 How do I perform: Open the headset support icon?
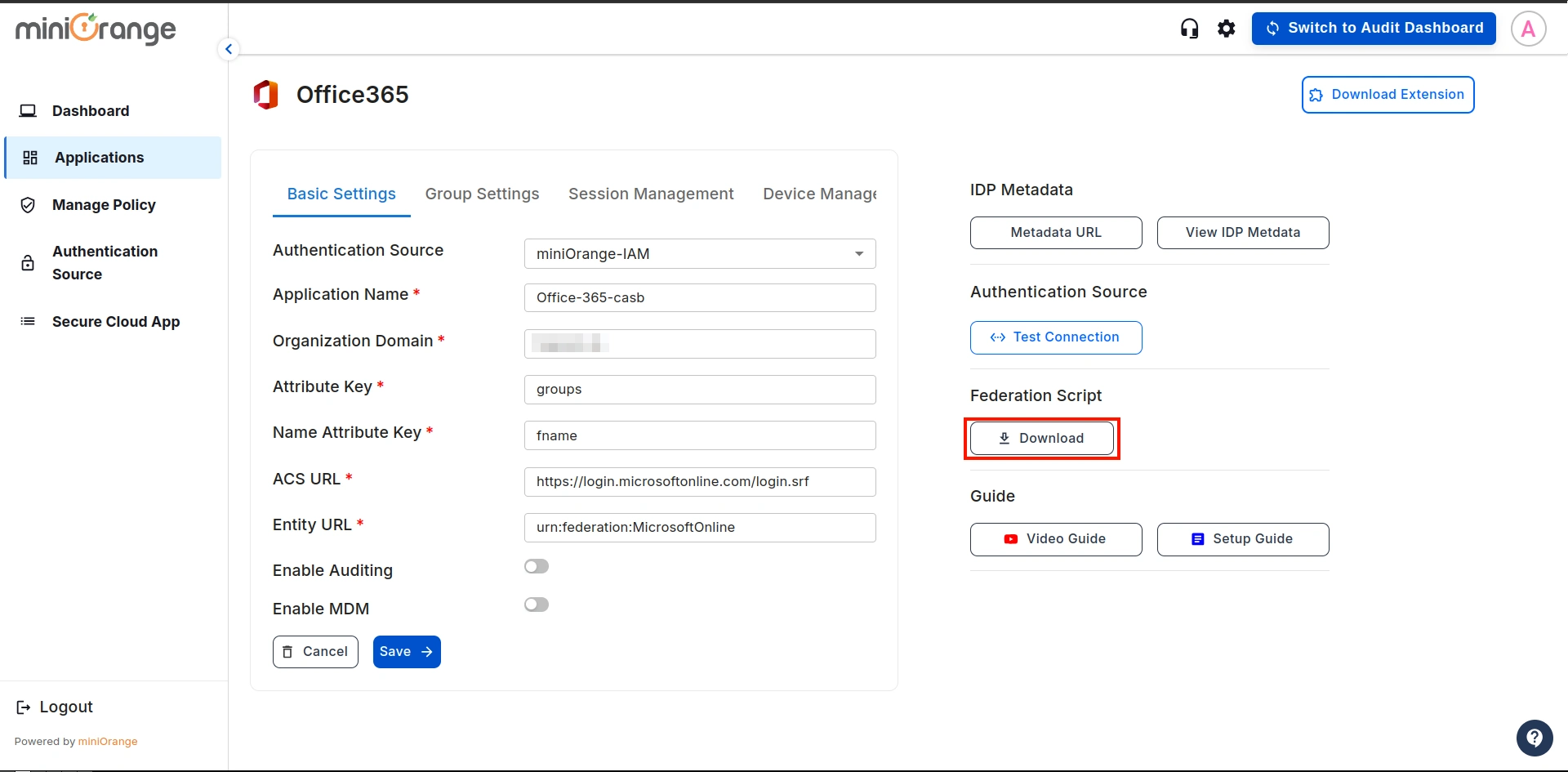1189,28
